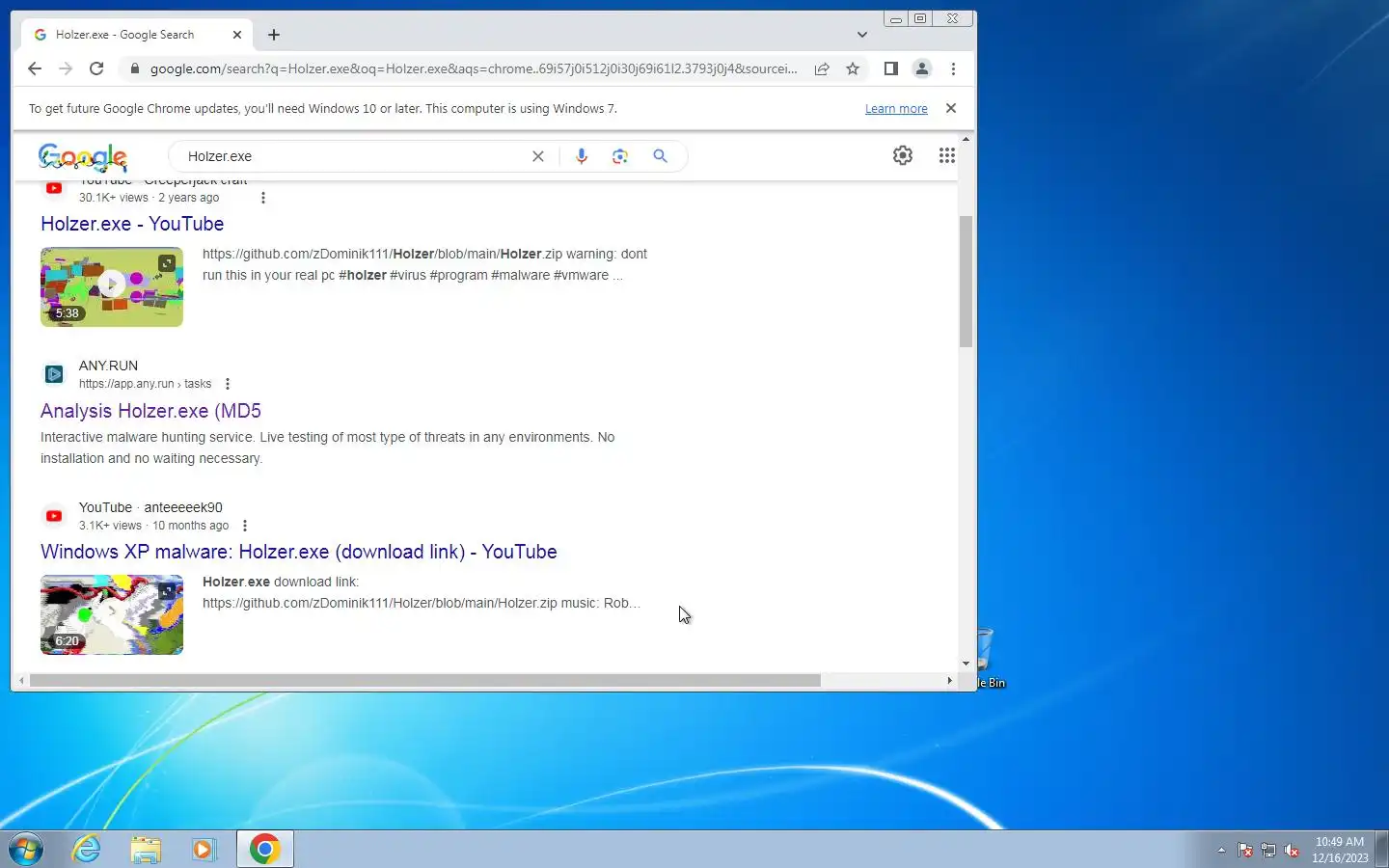View site information via padlock icon
Image resolution: width=1389 pixels, height=868 pixels.
point(134,68)
